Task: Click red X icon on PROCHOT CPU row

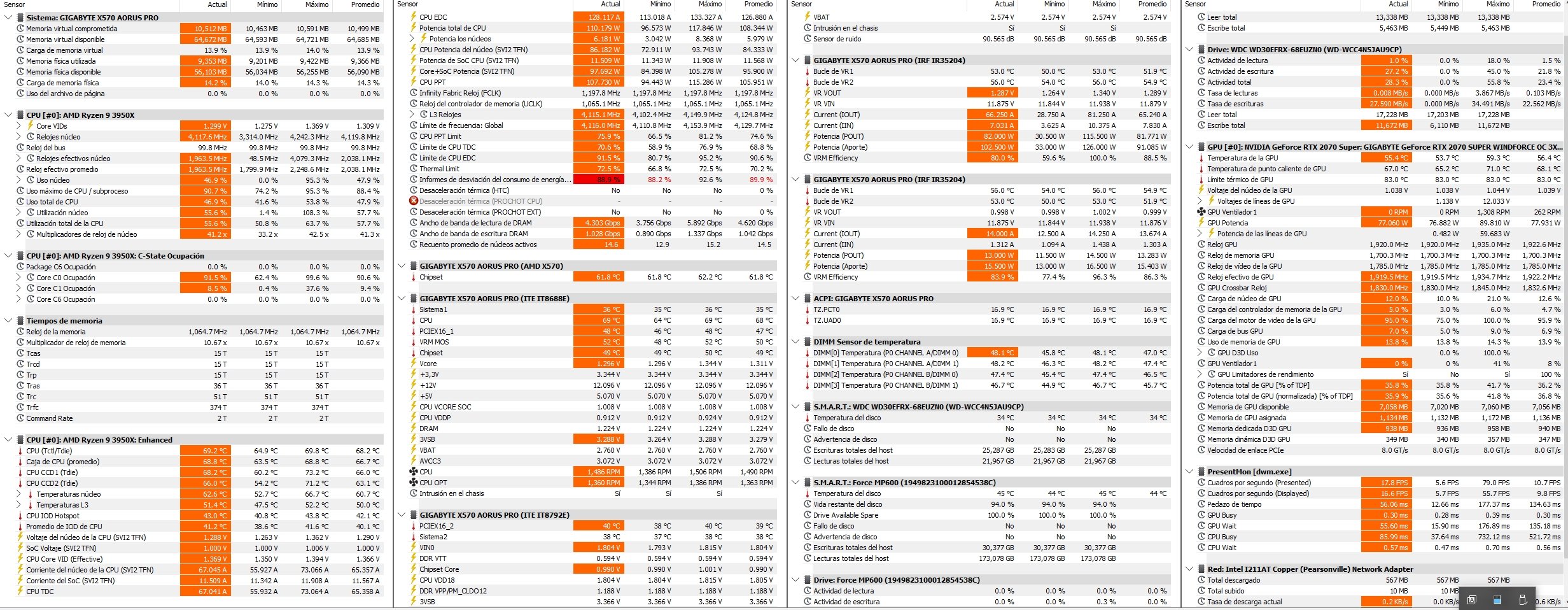Action: click(414, 201)
